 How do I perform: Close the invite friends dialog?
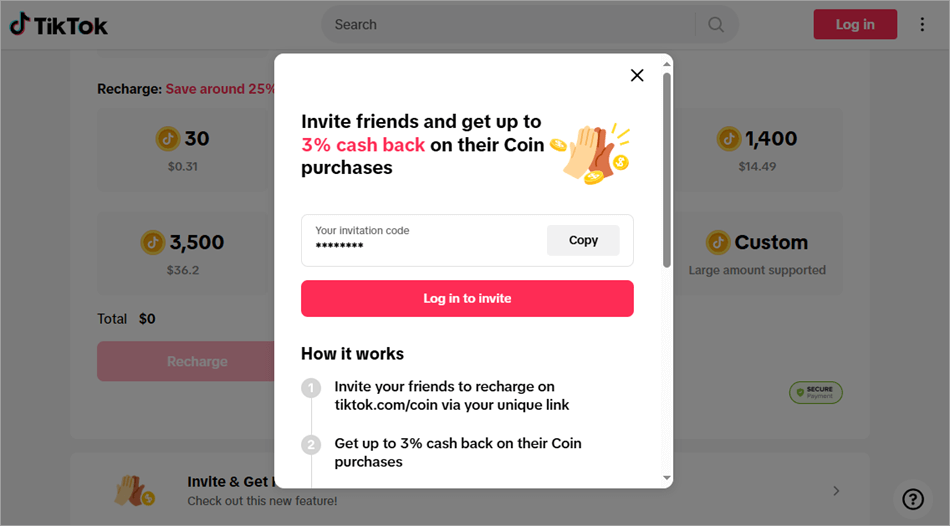pos(637,75)
